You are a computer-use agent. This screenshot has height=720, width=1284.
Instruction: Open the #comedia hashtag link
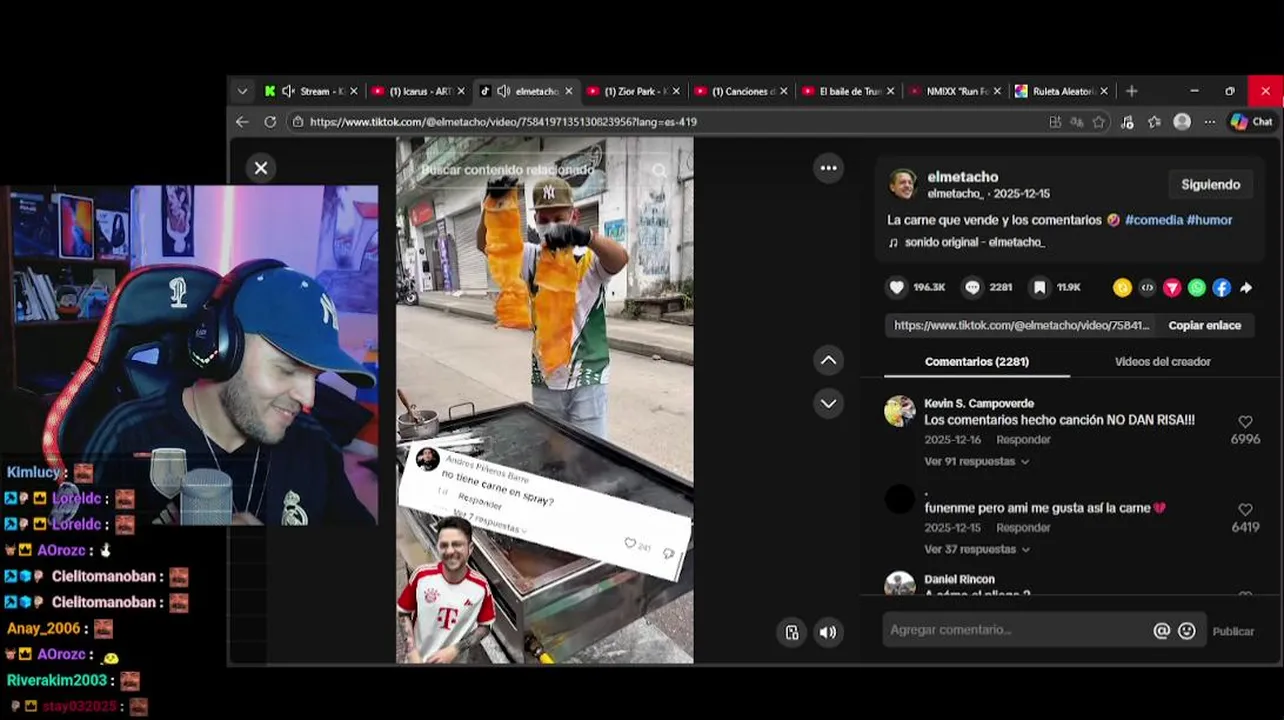click(1153, 220)
